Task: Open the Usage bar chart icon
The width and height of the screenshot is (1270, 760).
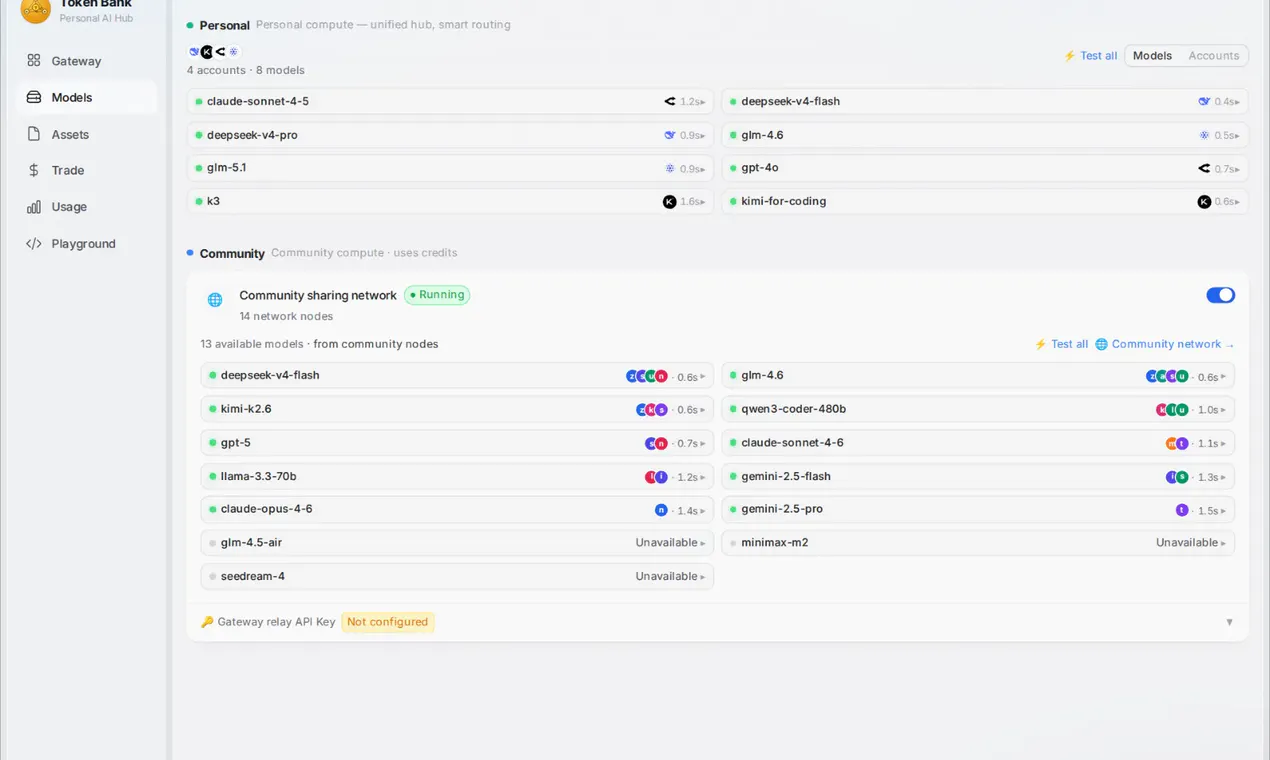Action: [34, 207]
